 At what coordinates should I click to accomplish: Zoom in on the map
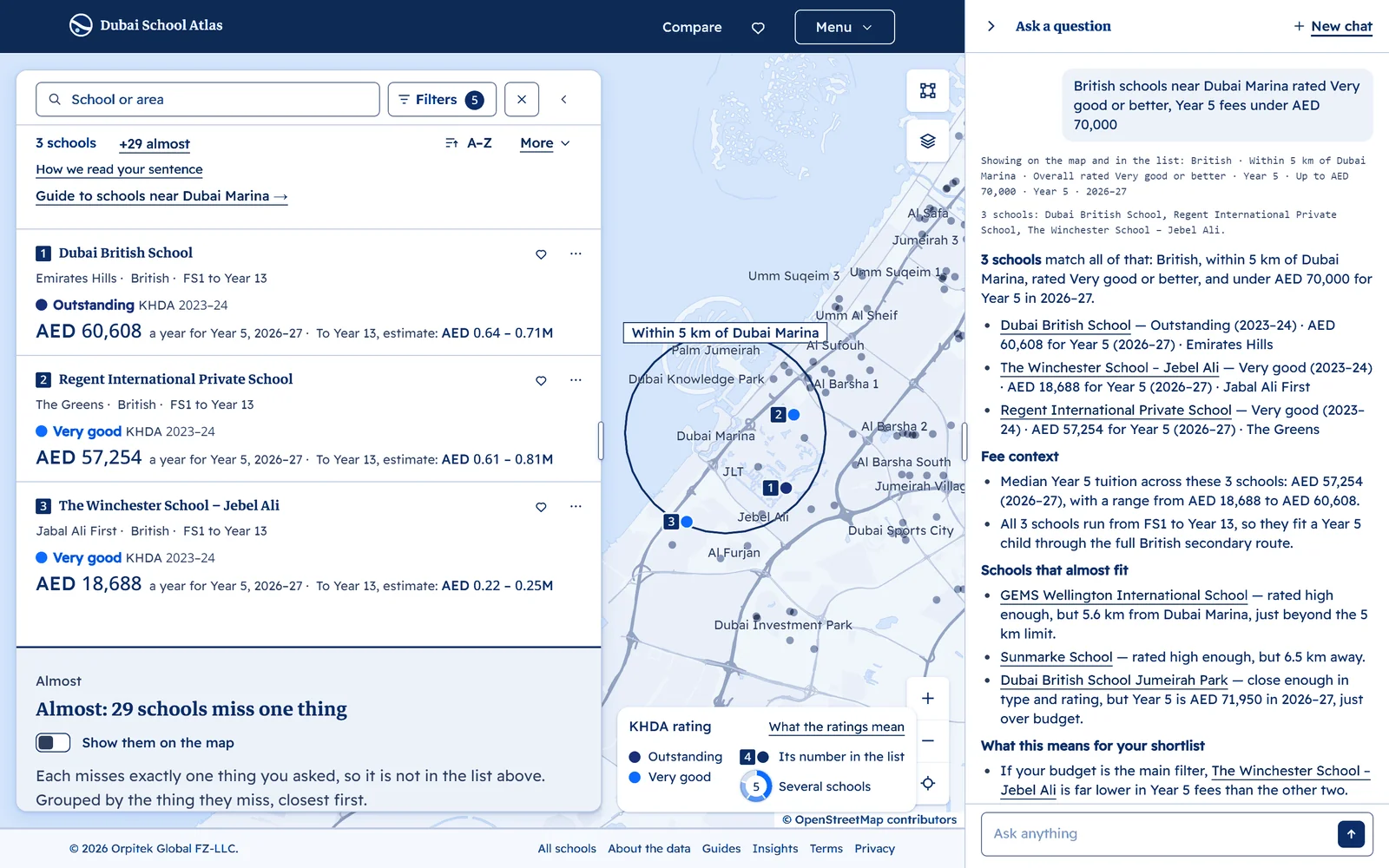tap(928, 698)
